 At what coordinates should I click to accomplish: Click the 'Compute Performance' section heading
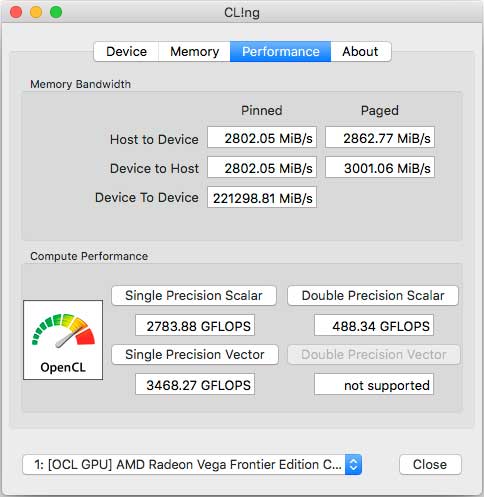click(89, 256)
